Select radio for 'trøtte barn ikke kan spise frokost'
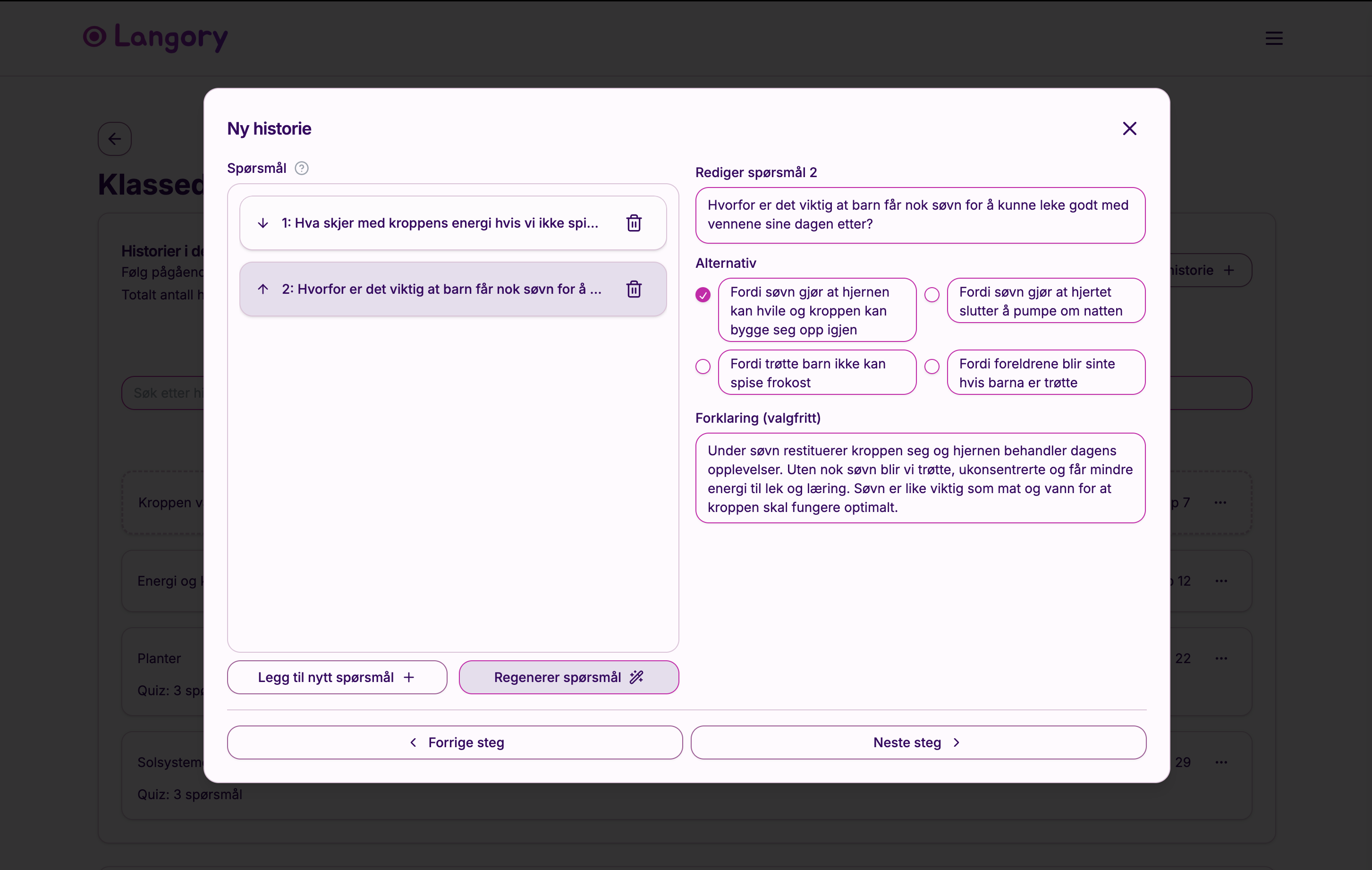Viewport: 1372px width, 870px height. [703, 367]
